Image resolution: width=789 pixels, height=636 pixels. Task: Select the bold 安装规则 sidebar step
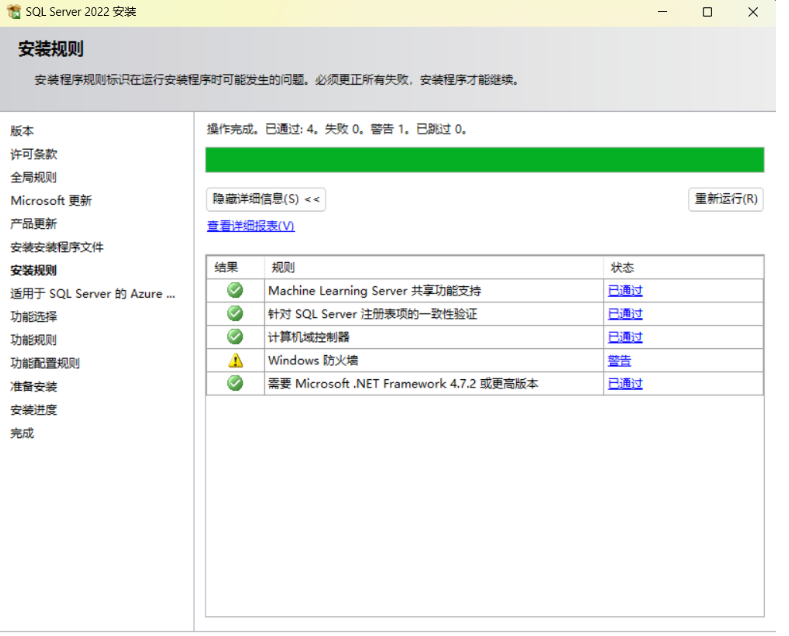[34, 270]
